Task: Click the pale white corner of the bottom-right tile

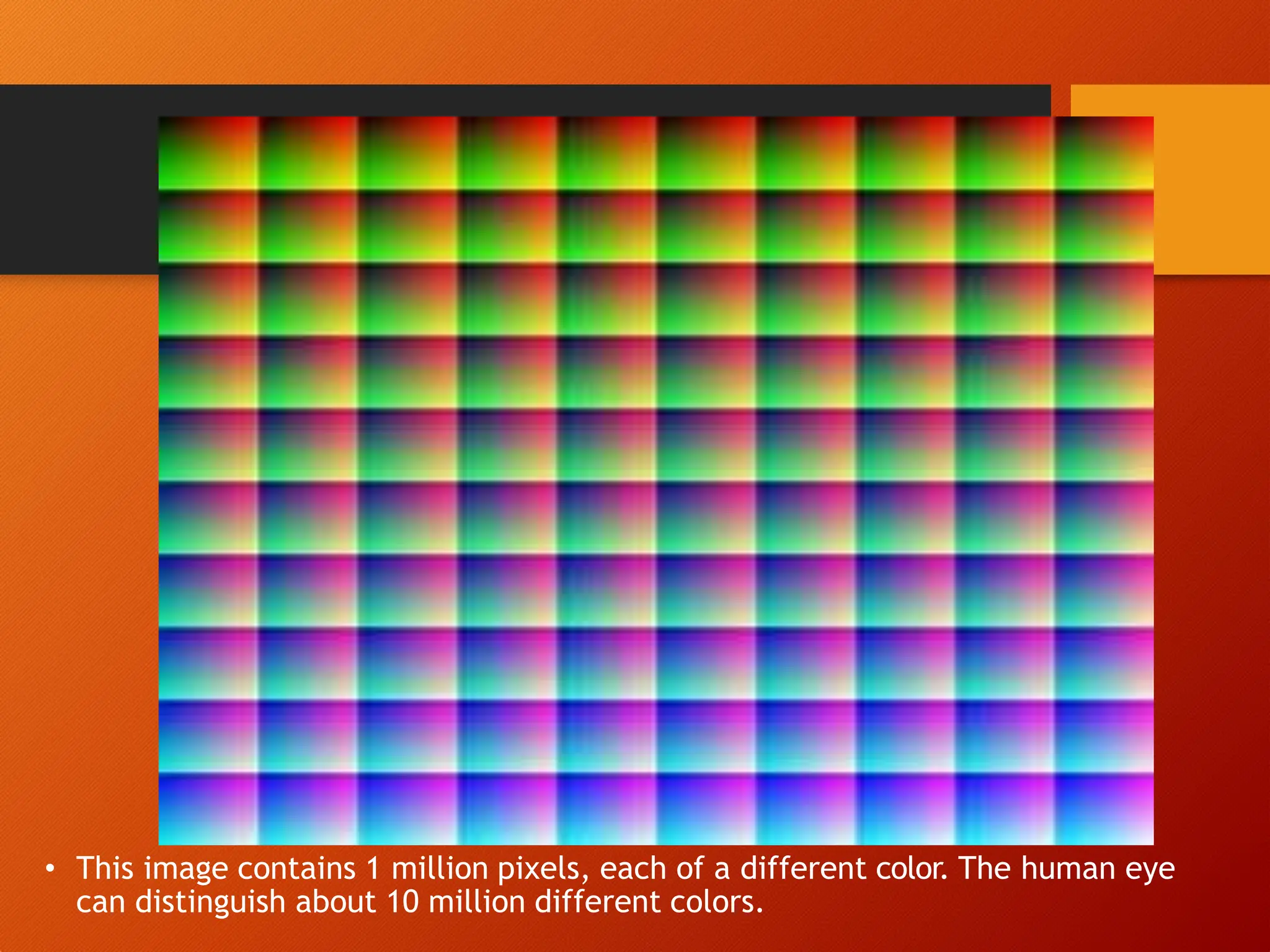Action: (1145, 837)
